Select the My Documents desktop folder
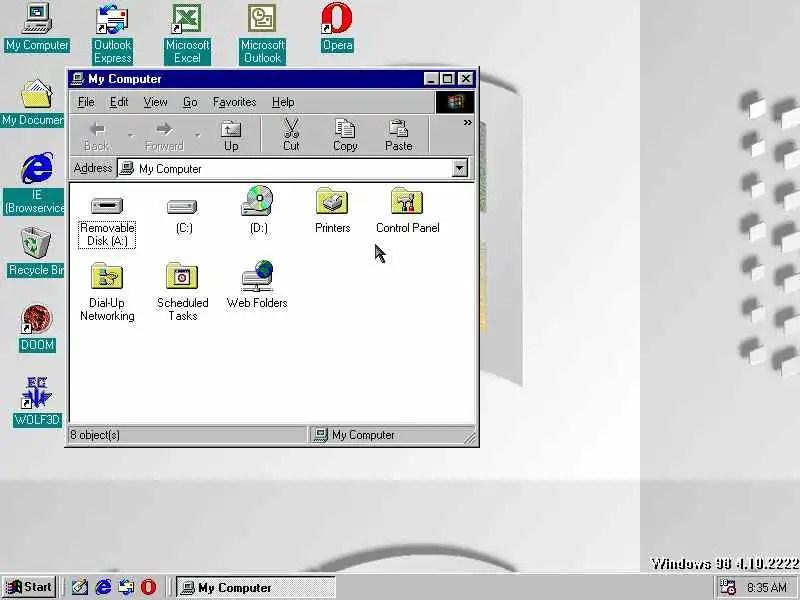This screenshot has height=600, width=800. 34,104
